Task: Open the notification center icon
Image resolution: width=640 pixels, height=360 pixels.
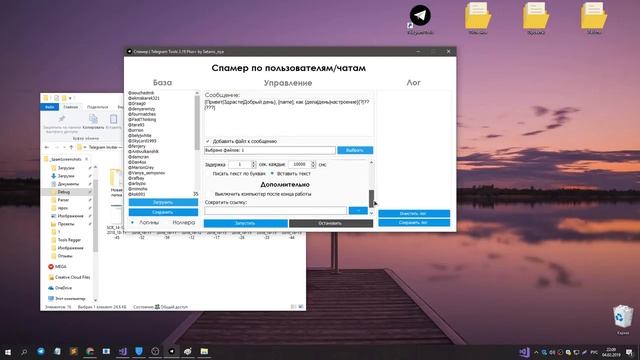Action: pos(629,352)
